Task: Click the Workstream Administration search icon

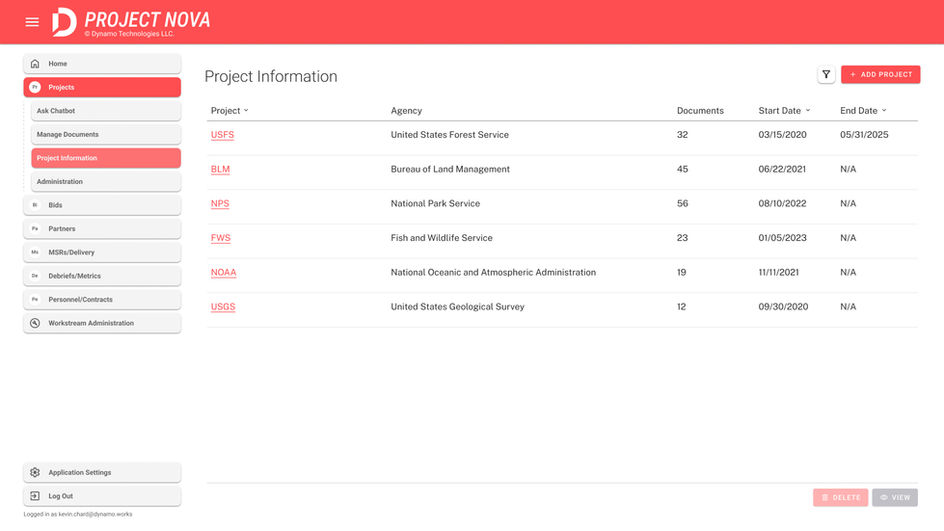Action: click(x=35, y=323)
